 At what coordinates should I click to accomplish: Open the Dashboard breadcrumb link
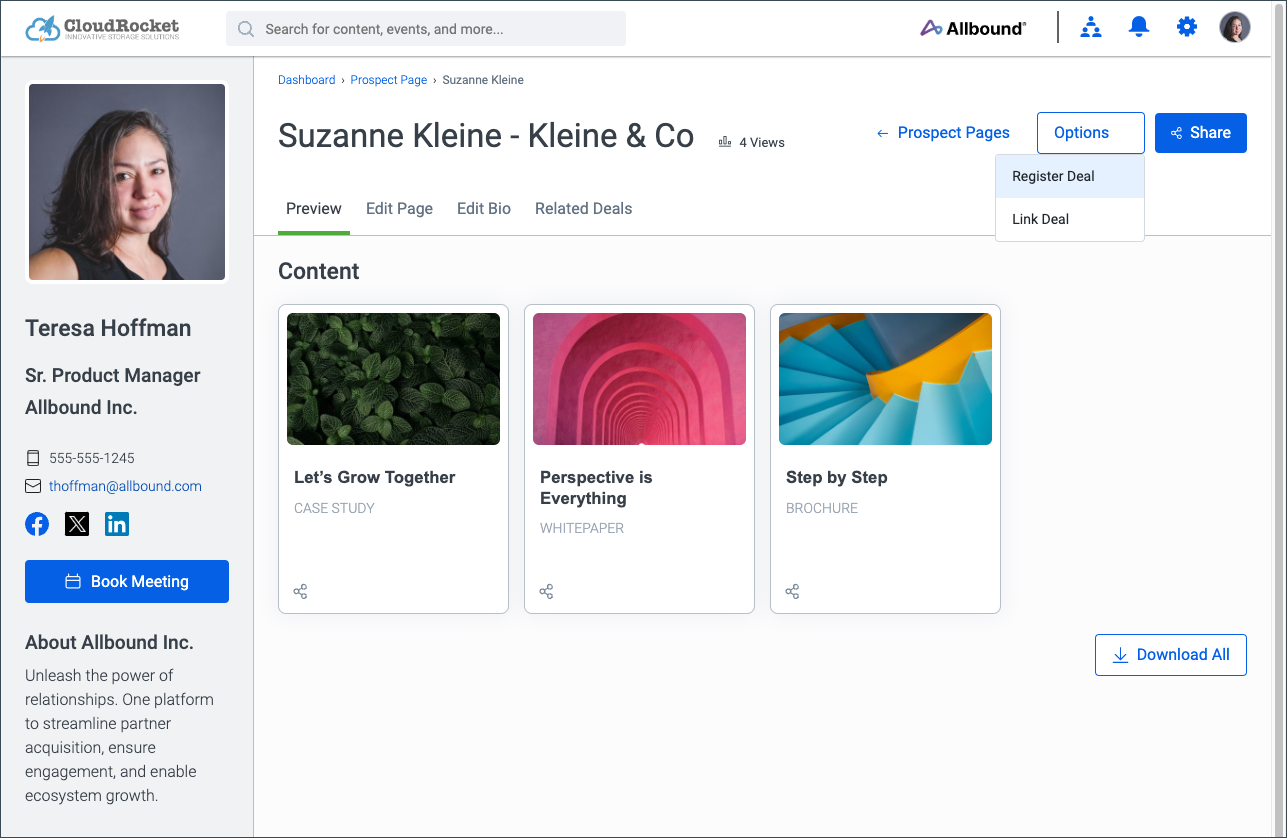coord(307,80)
